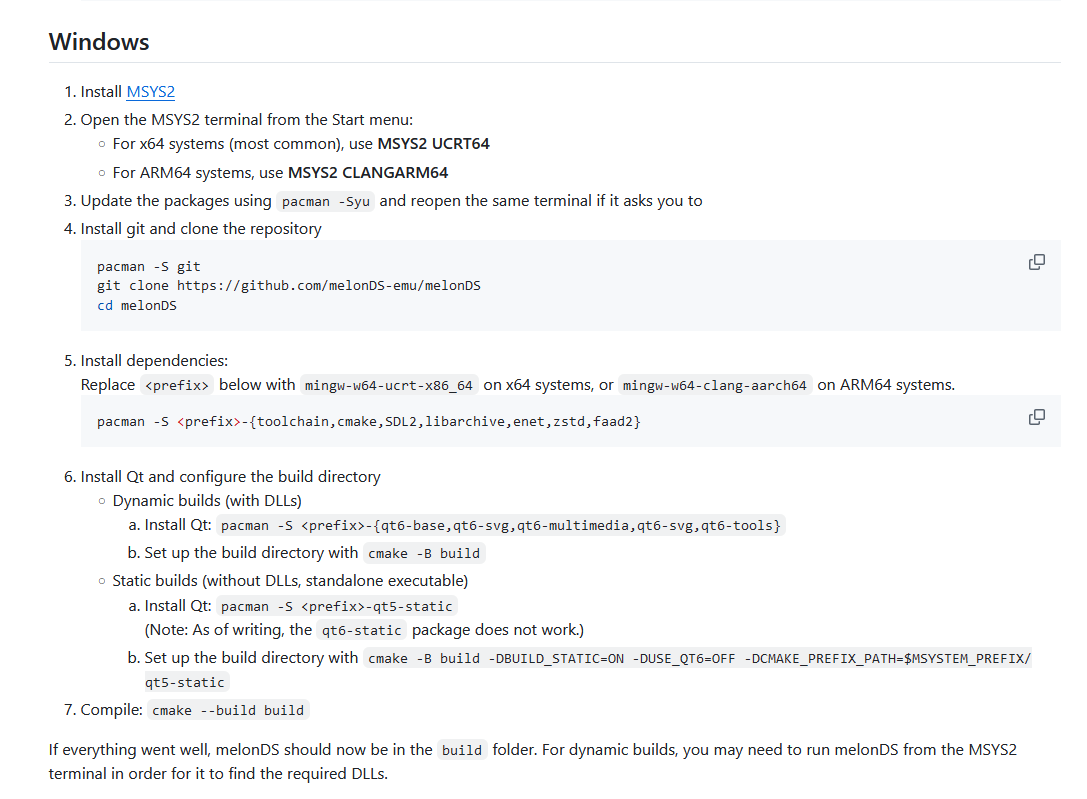
Task: Click the qt5-static pacman install command
Action: click(x=337, y=607)
